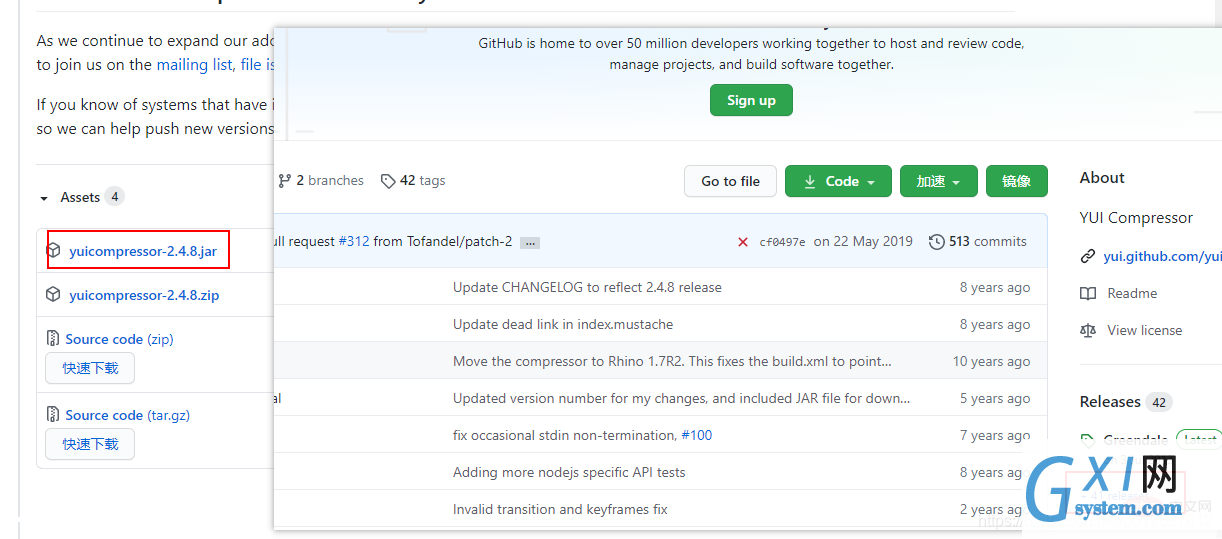View the 42 tags link
Viewport: 1222px width, 539px height.
pyautogui.click(x=422, y=181)
